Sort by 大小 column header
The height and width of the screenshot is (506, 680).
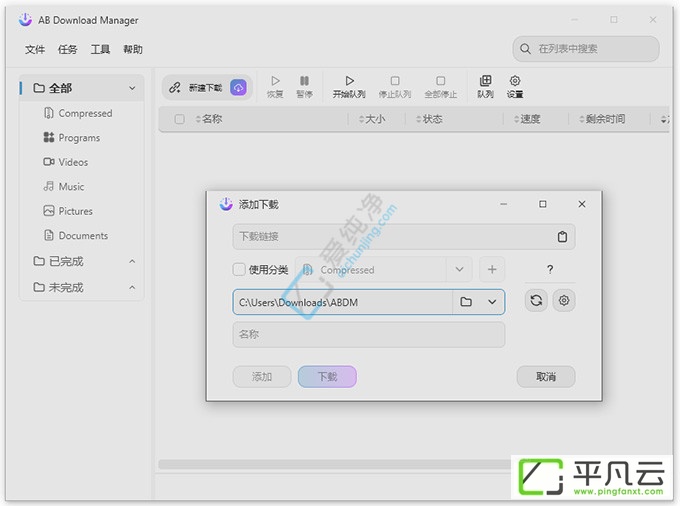(372, 119)
